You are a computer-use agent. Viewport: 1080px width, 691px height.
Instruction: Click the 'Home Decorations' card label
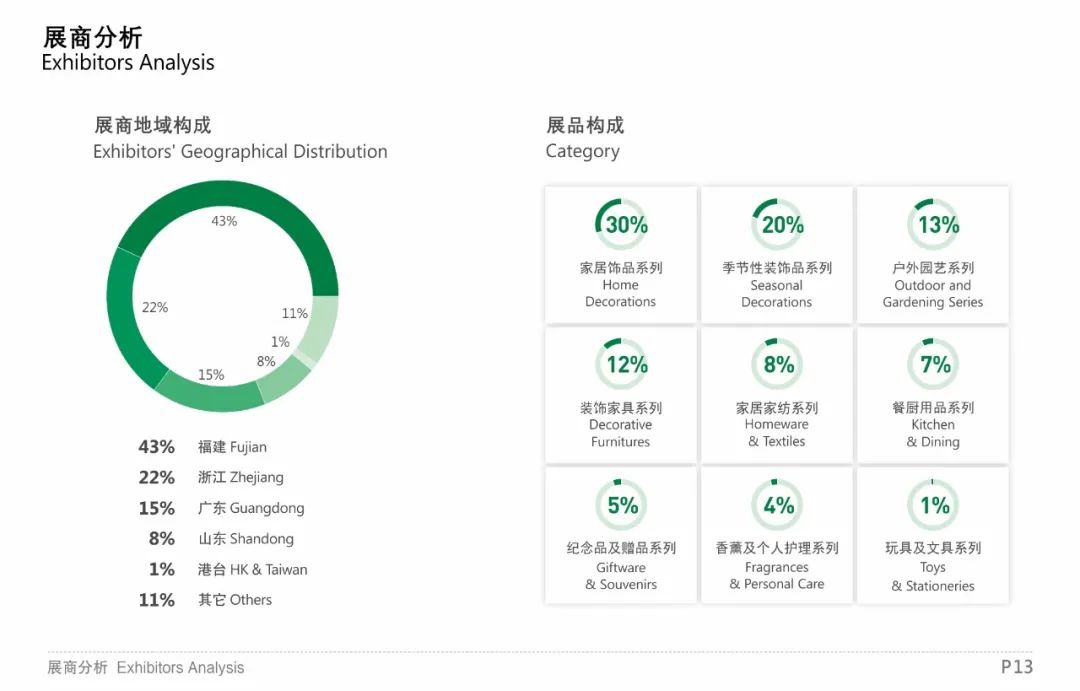[621, 293]
